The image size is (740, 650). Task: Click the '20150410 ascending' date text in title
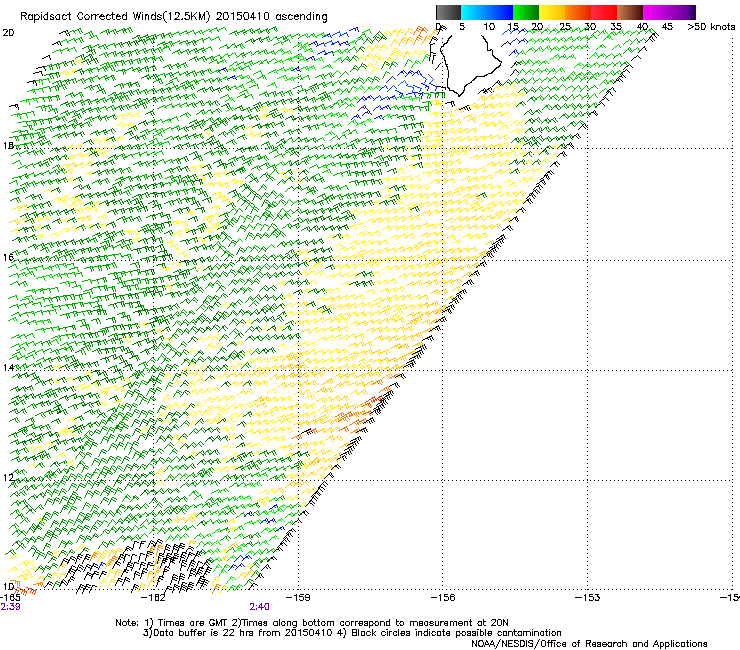tap(272, 17)
